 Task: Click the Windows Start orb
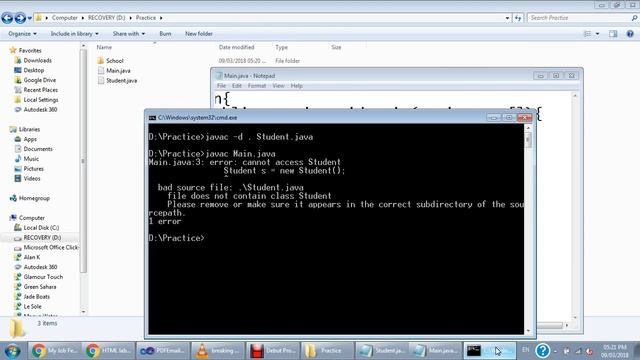(12, 351)
